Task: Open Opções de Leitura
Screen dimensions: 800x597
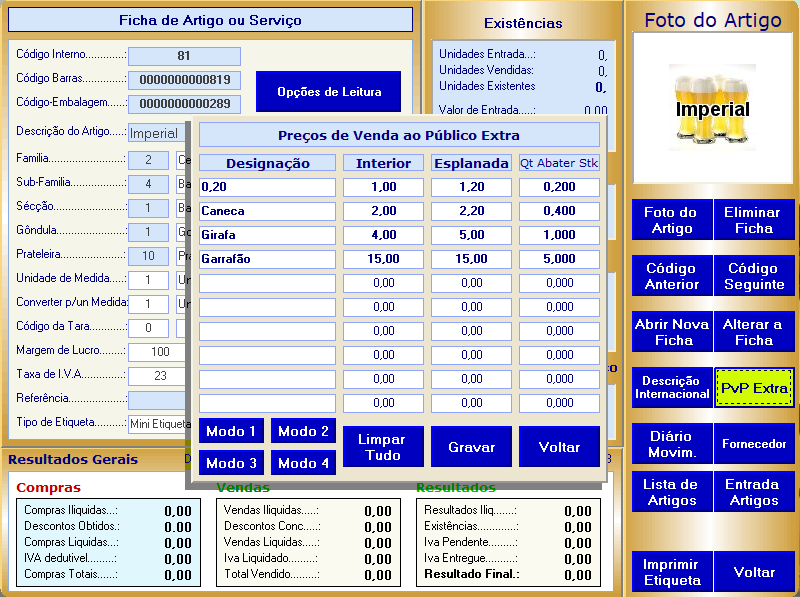Action: coord(328,92)
